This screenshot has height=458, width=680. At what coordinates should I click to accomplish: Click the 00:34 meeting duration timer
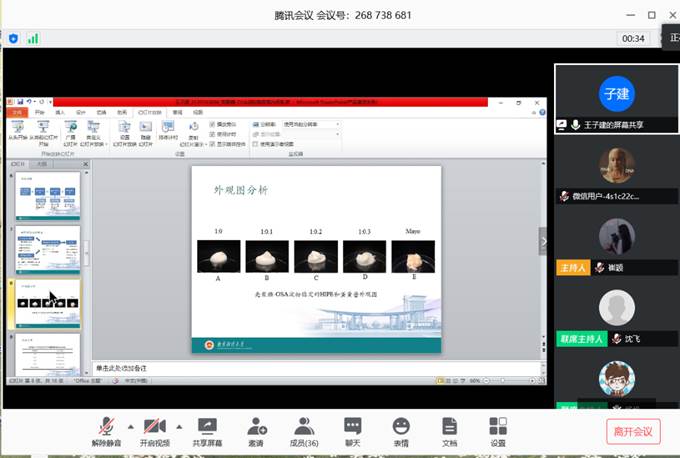[633, 38]
